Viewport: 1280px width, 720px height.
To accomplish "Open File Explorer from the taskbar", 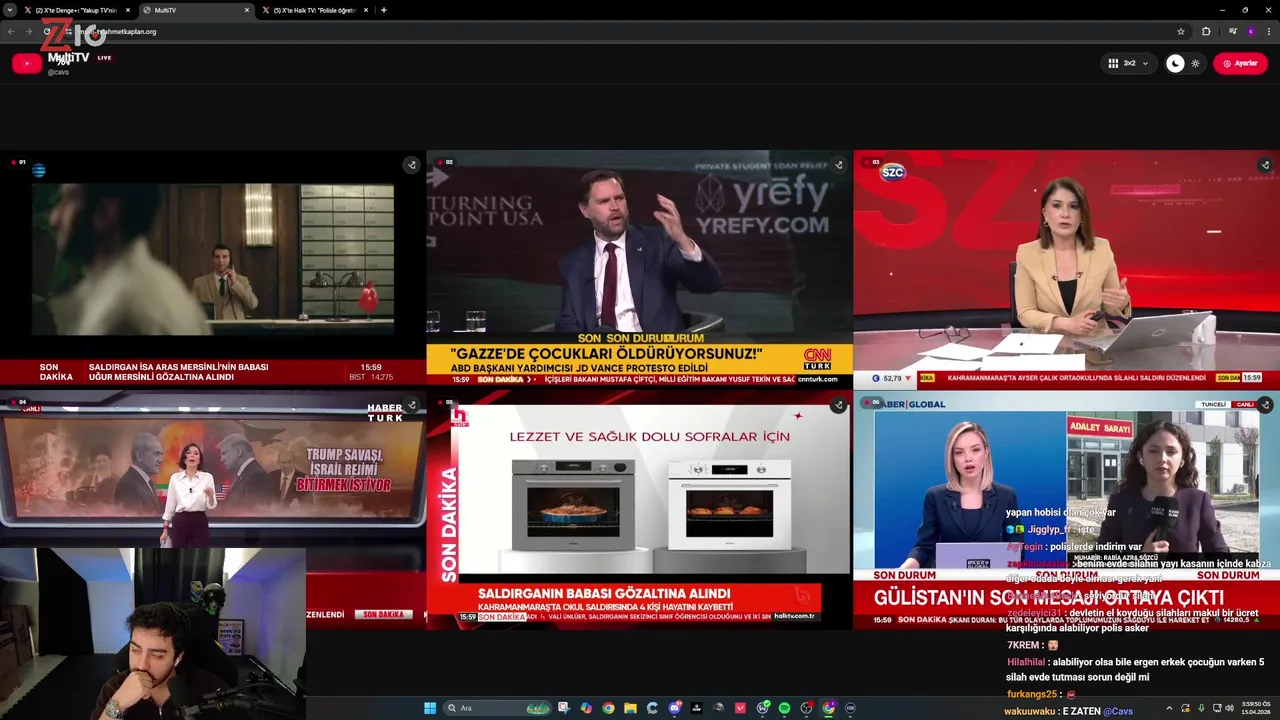I will point(630,708).
